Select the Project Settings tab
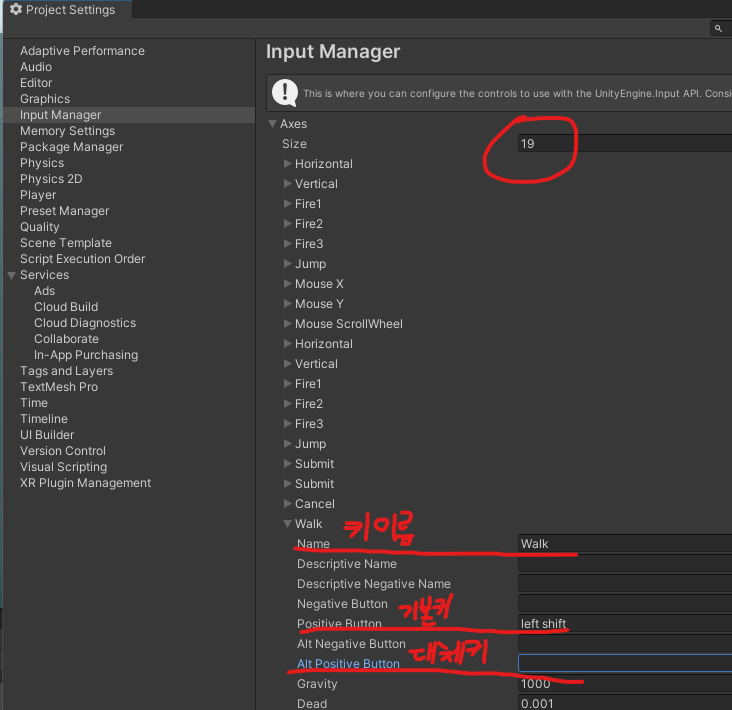Screen dimensions: 732x710 [66, 10]
